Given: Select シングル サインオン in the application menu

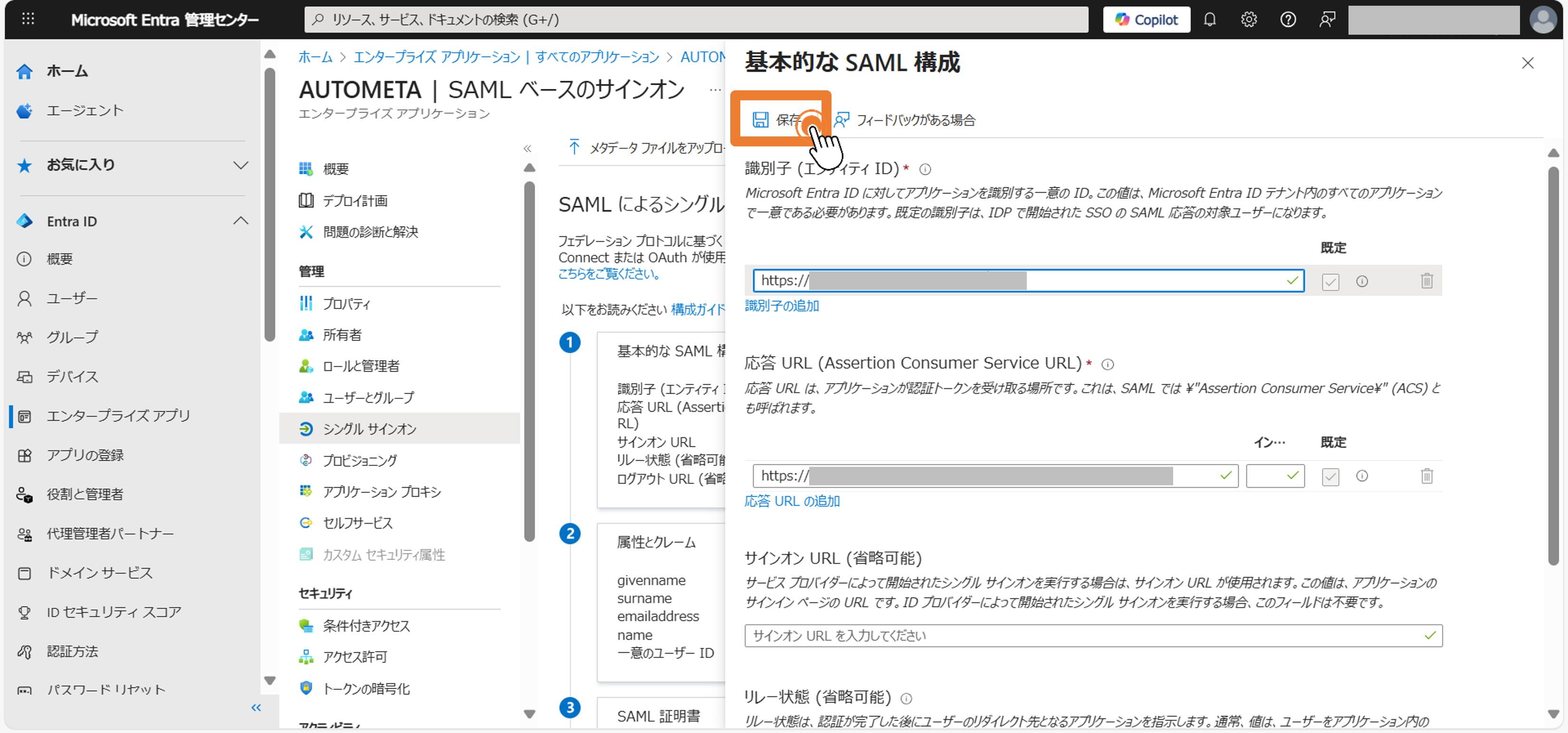Looking at the screenshot, I should (399, 429).
